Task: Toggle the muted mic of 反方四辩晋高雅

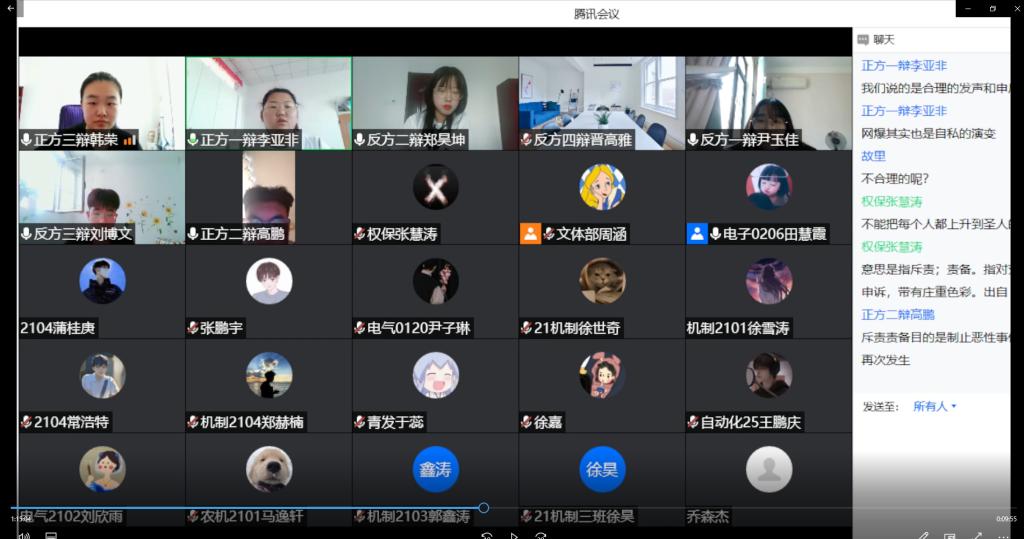Action: 526,140
